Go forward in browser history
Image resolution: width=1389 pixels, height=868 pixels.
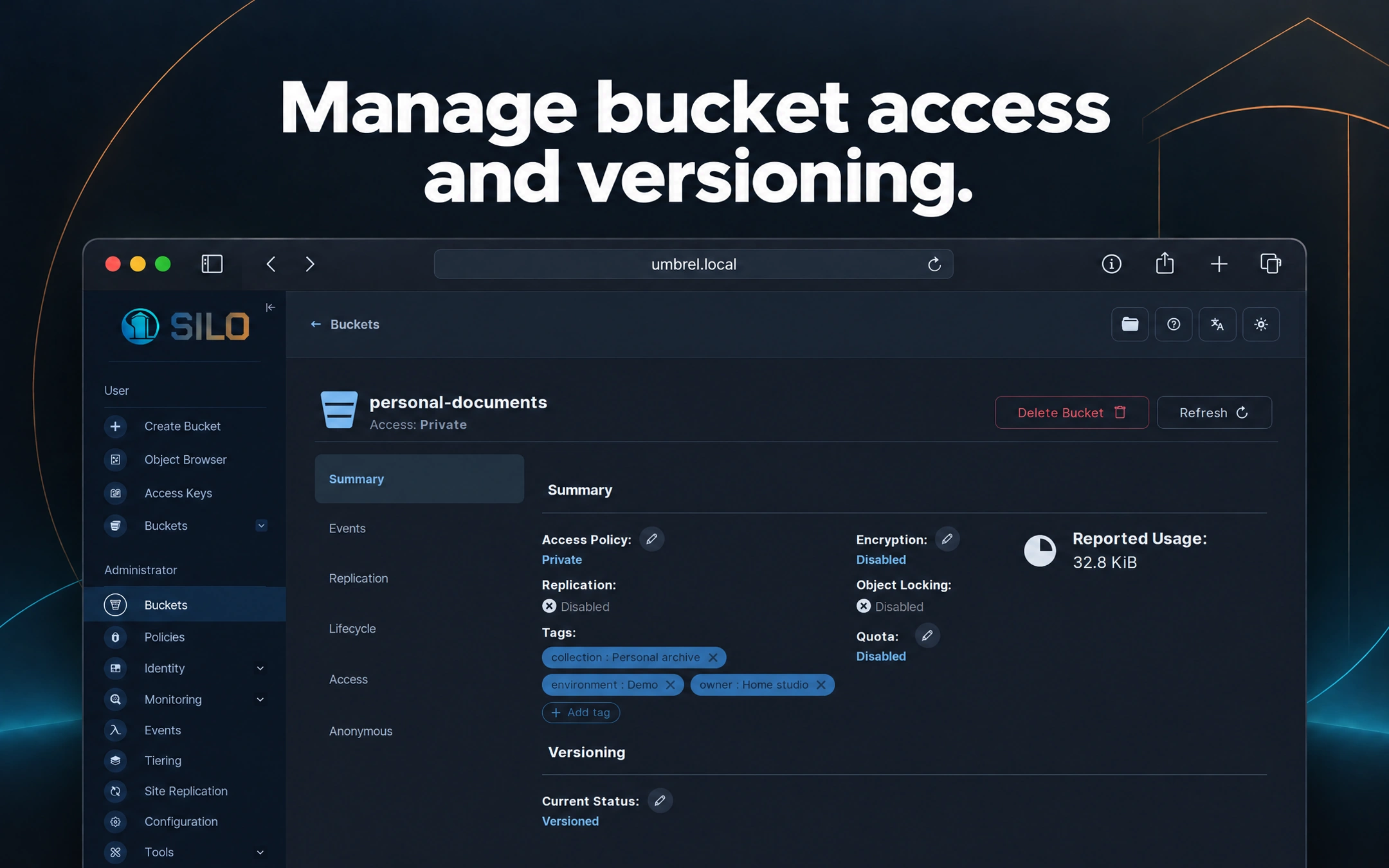310,264
